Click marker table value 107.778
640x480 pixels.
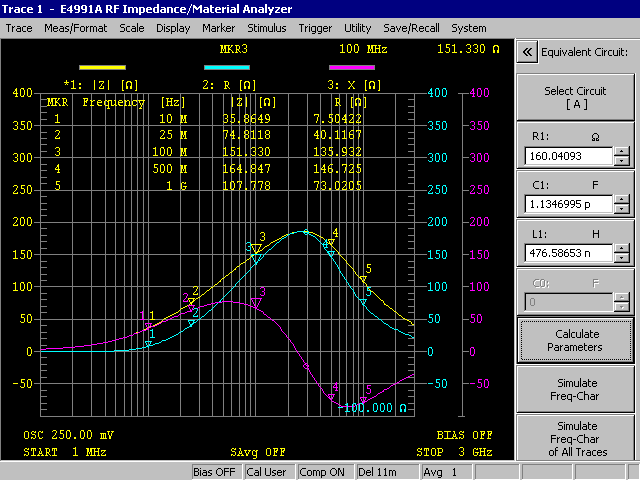[247, 186]
